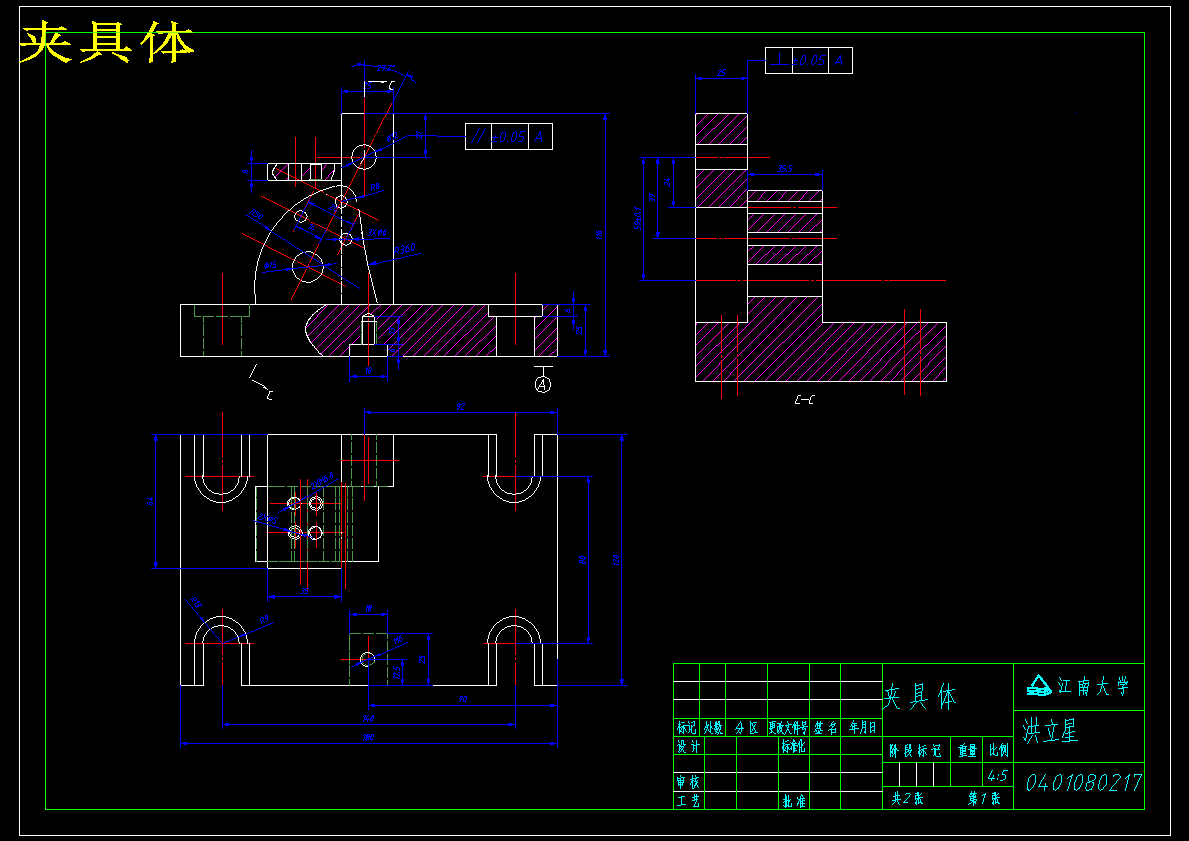The width and height of the screenshot is (1189, 841).
Task: Select the R8 radius dimension
Action: coord(375,187)
